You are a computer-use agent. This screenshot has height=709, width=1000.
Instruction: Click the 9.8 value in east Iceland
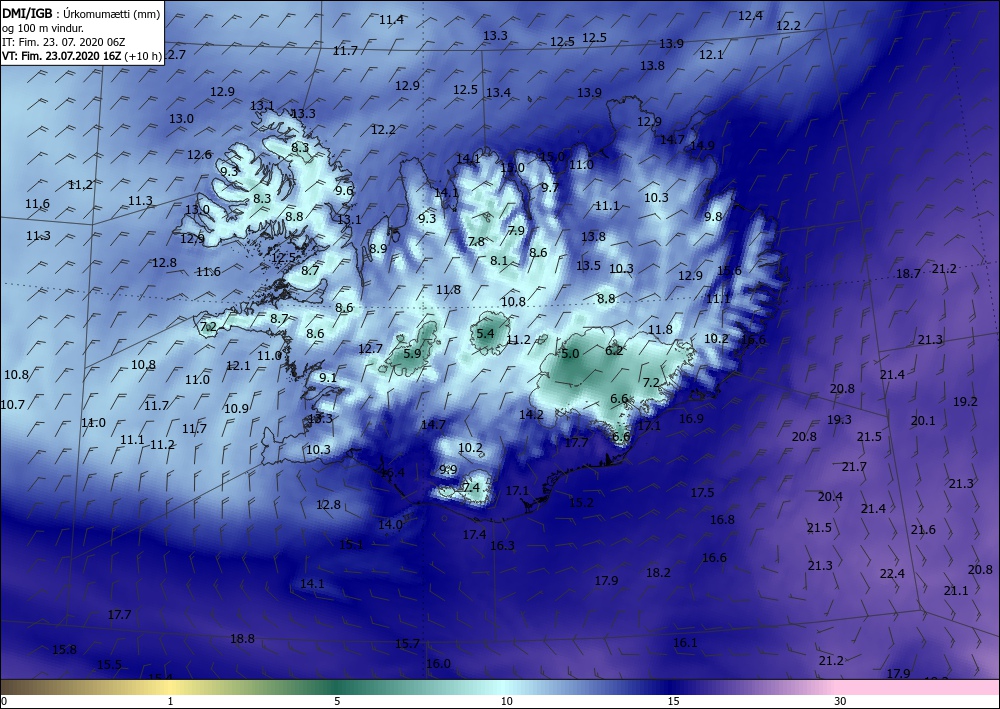pyautogui.click(x=713, y=216)
